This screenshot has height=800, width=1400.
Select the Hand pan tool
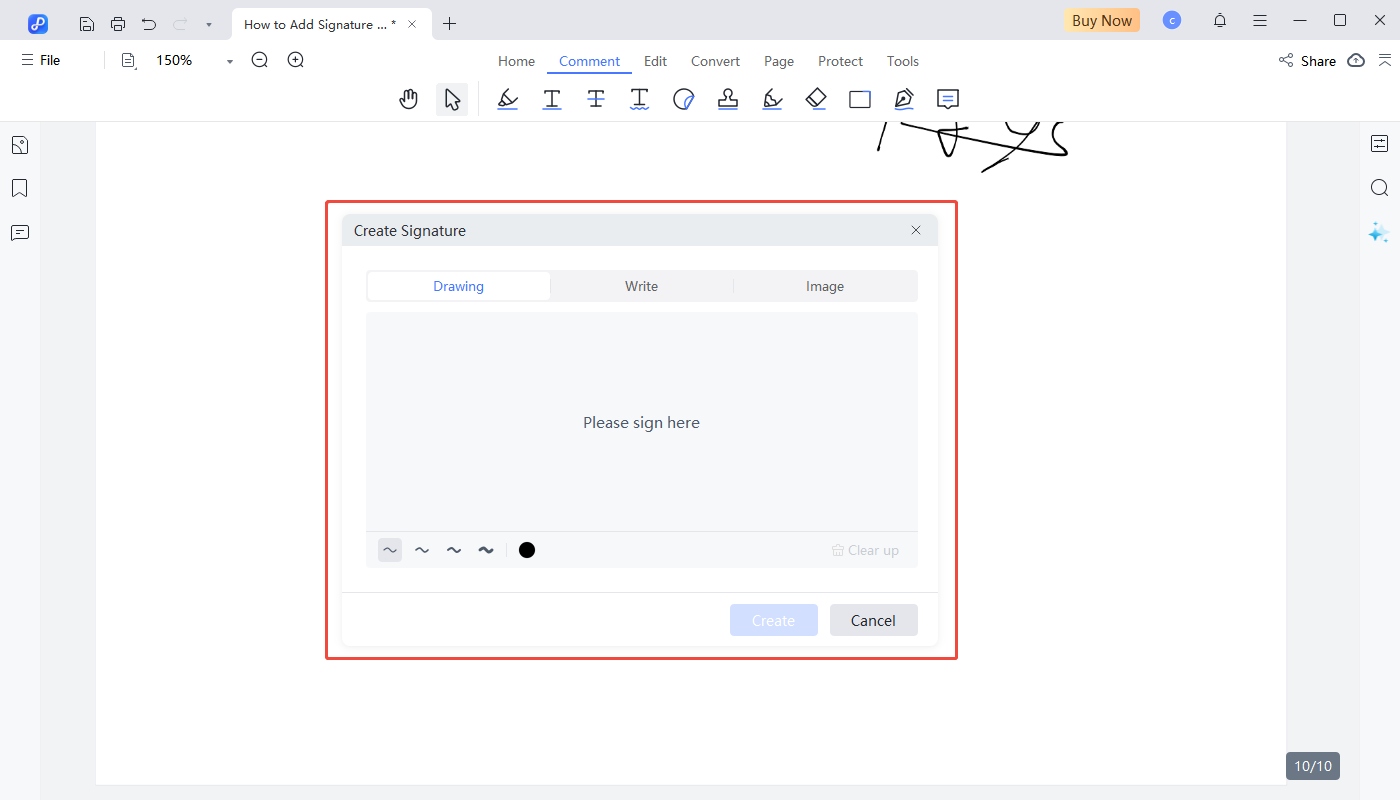click(x=408, y=99)
